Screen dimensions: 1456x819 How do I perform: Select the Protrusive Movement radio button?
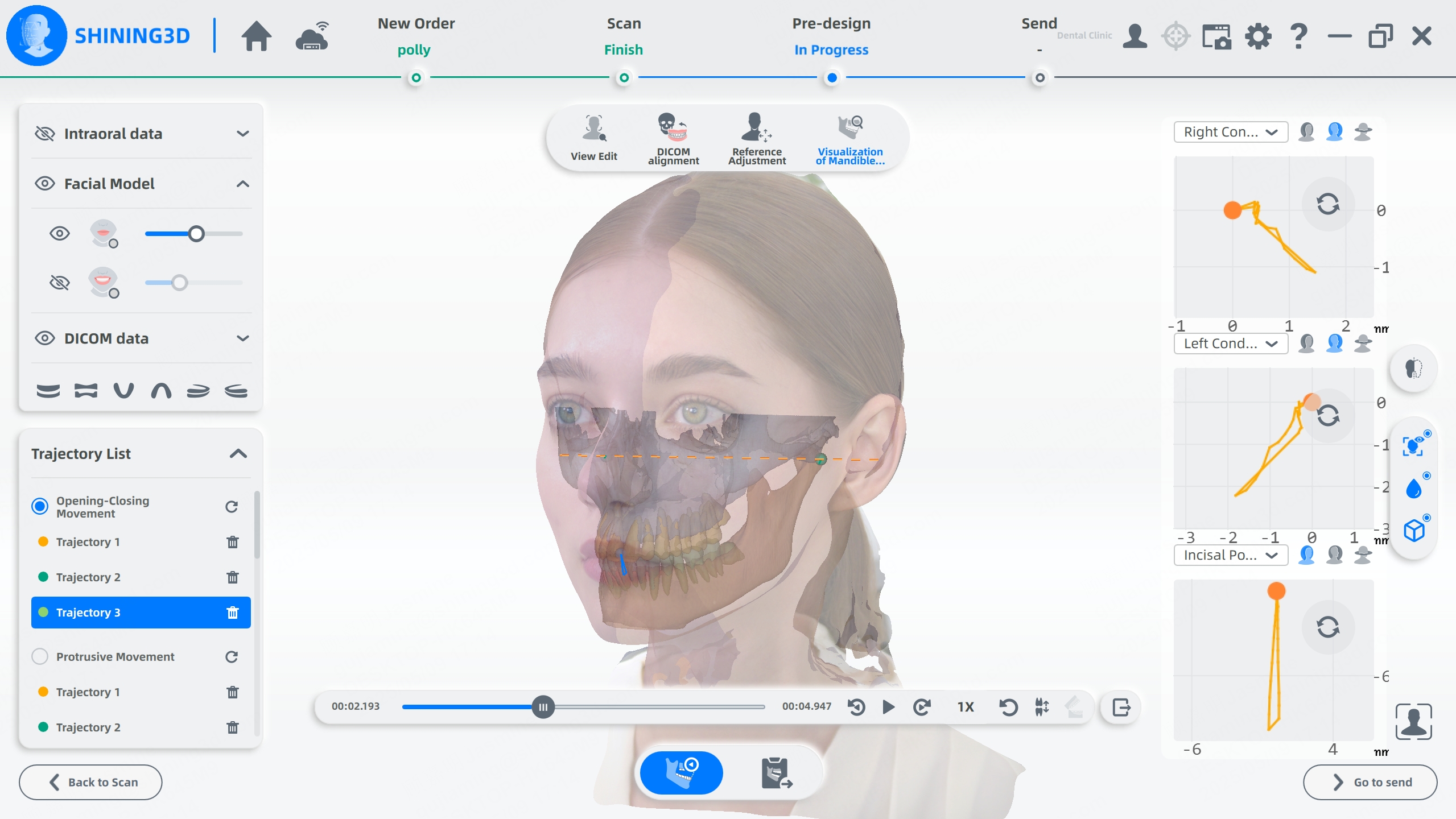click(40, 656)
